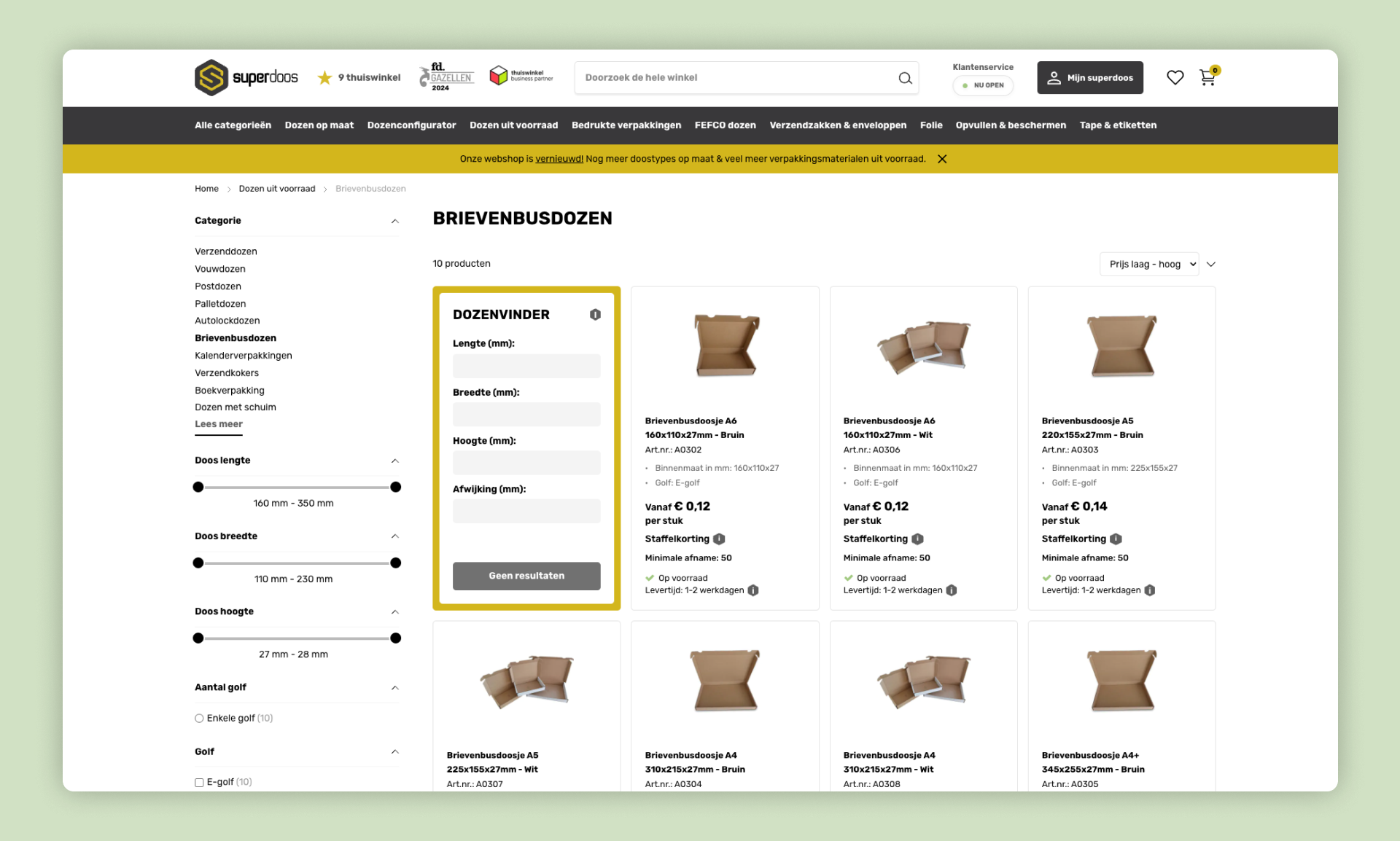
Task: Collapse the Categorie filter section
Action: coord(395,221)
